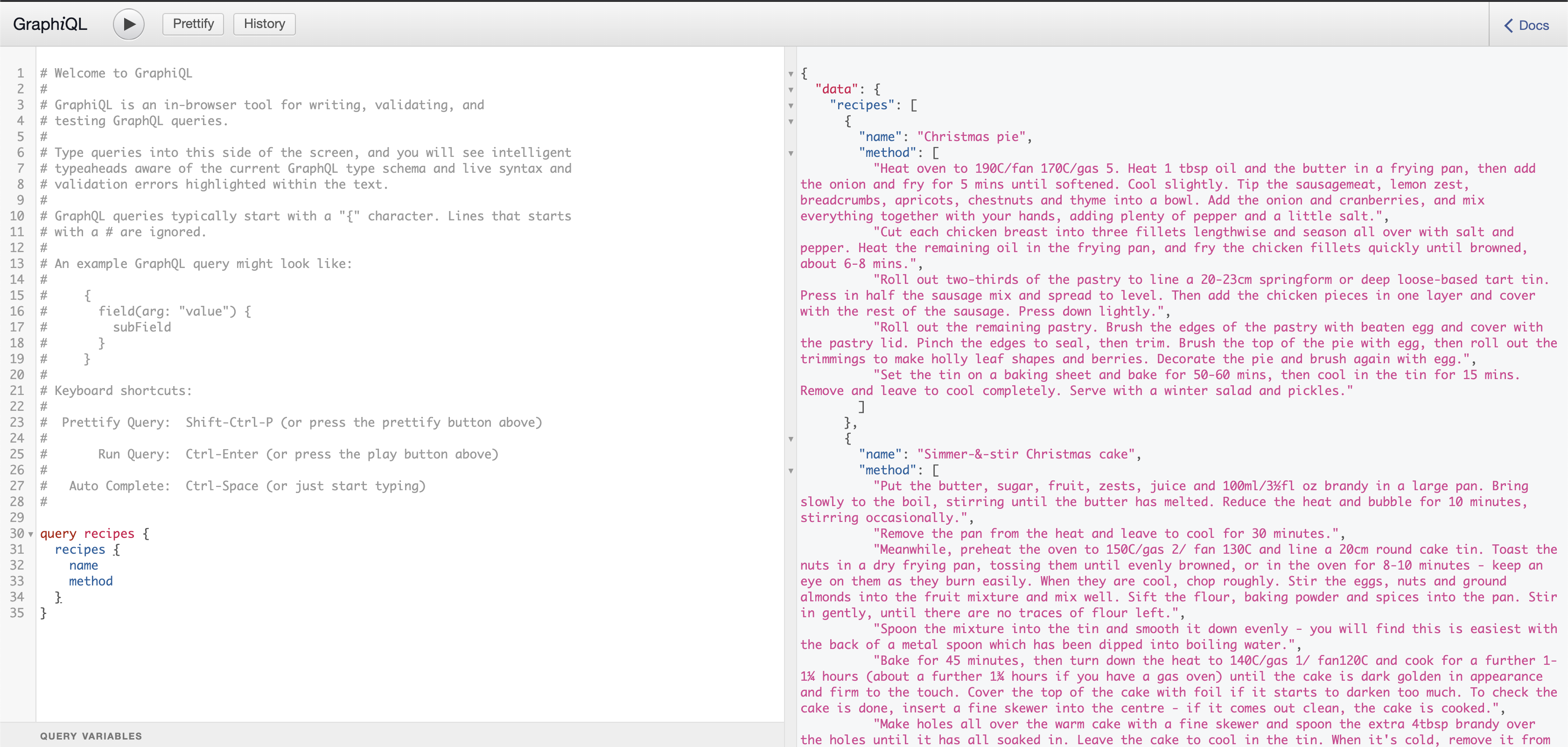The width and height of the screenshot is (1568, 747).
Task: Click line number 1 in editor gutter
Action: click(x=20, y=73)
